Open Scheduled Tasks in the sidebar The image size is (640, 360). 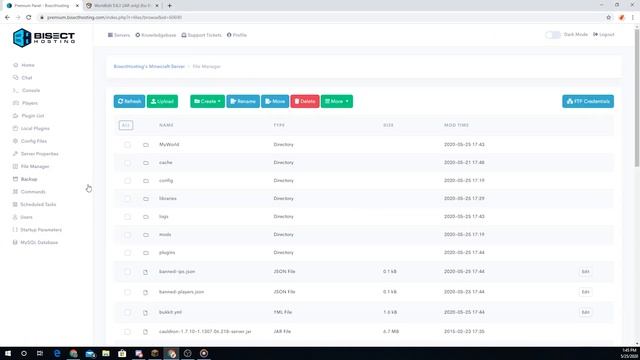[34, 204]
